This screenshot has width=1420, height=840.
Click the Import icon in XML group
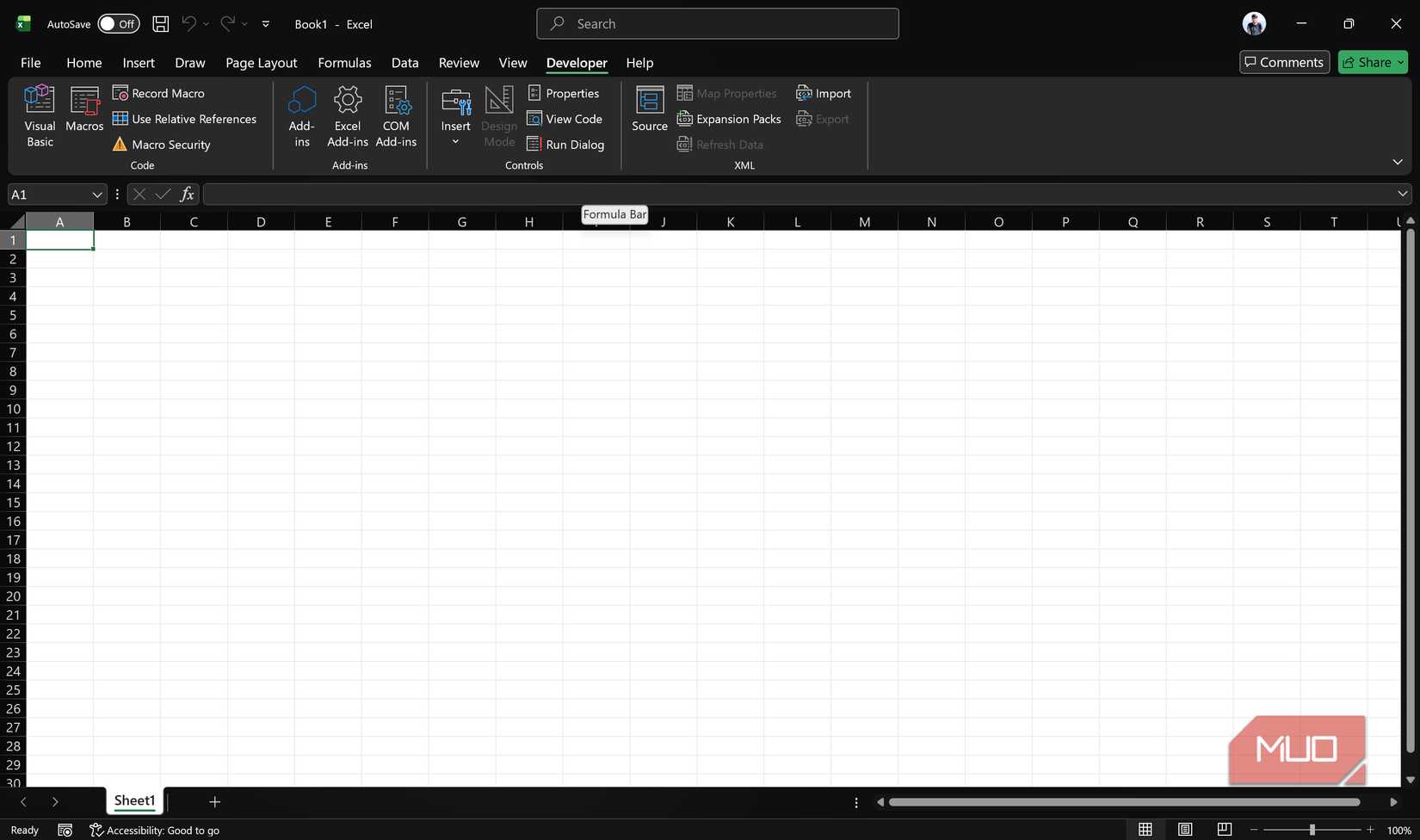click(x=823, y=93)
